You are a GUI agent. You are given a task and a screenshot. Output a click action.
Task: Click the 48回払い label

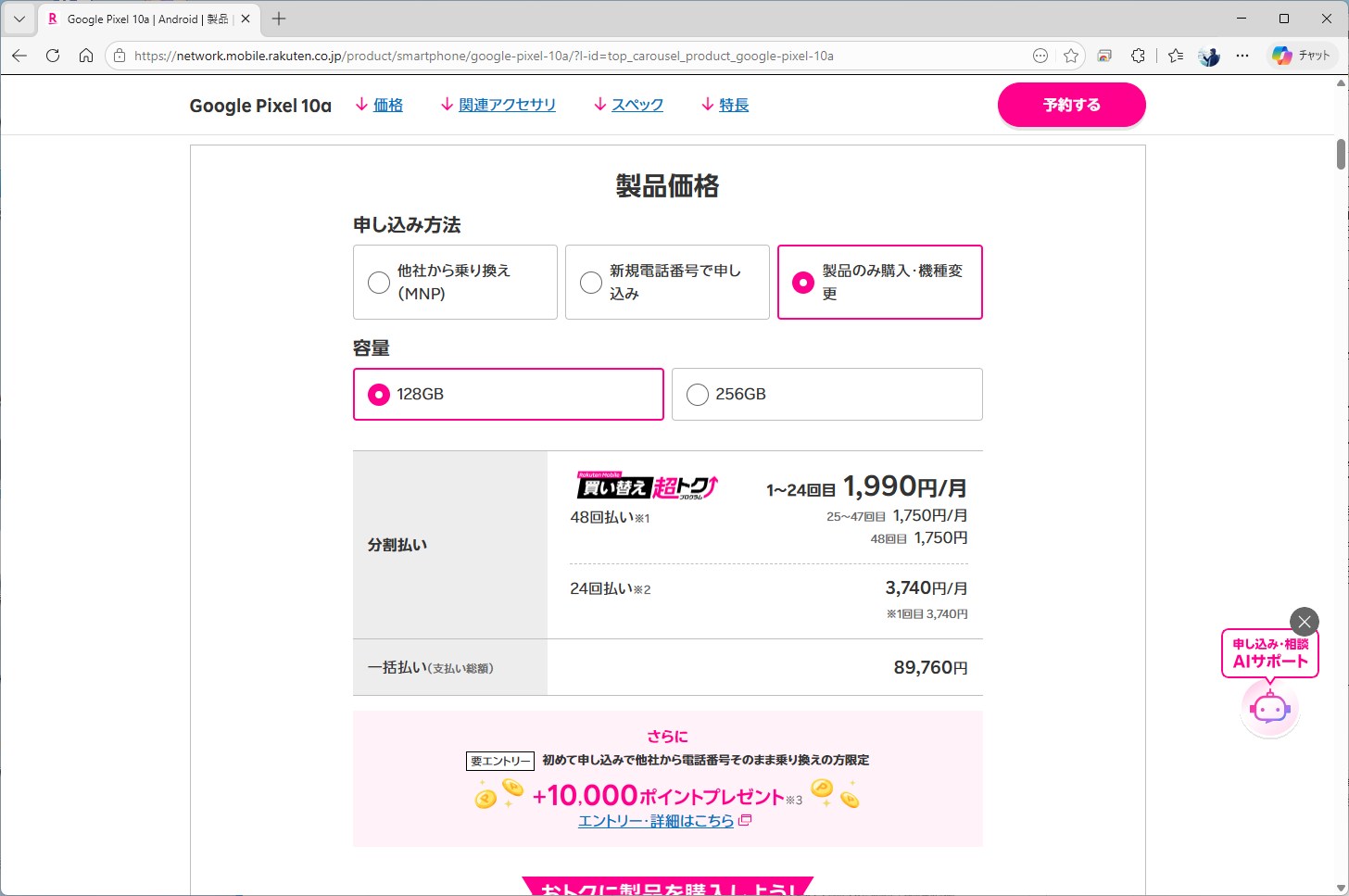coord(610,518)
